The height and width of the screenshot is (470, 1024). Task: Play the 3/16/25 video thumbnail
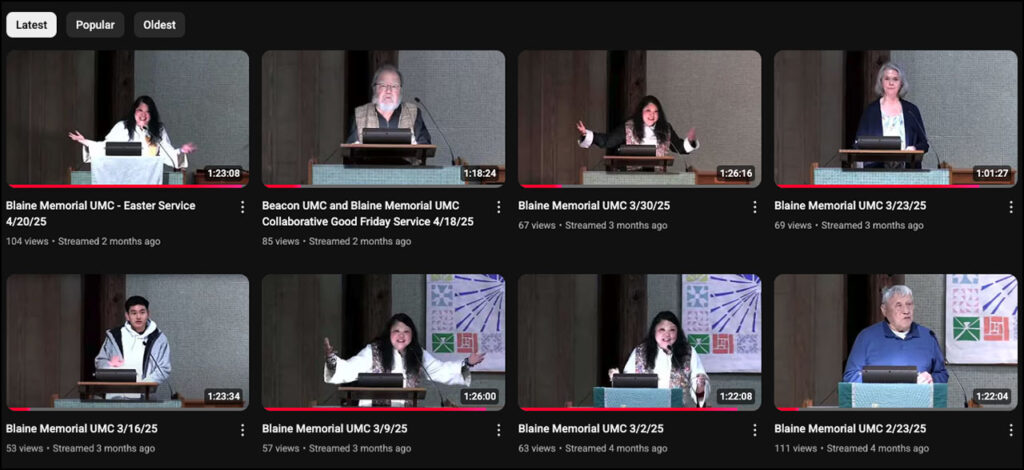coord(127,342)
